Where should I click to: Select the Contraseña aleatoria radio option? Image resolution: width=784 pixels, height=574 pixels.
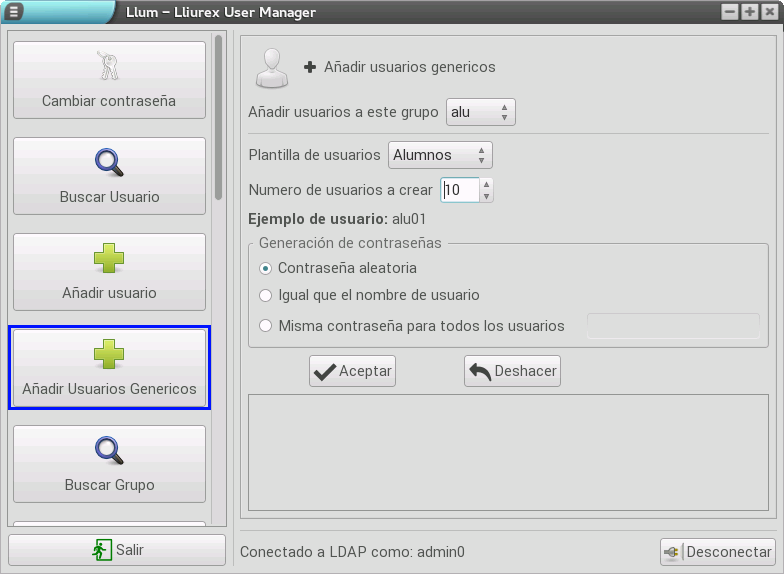[x=265, y=269]
